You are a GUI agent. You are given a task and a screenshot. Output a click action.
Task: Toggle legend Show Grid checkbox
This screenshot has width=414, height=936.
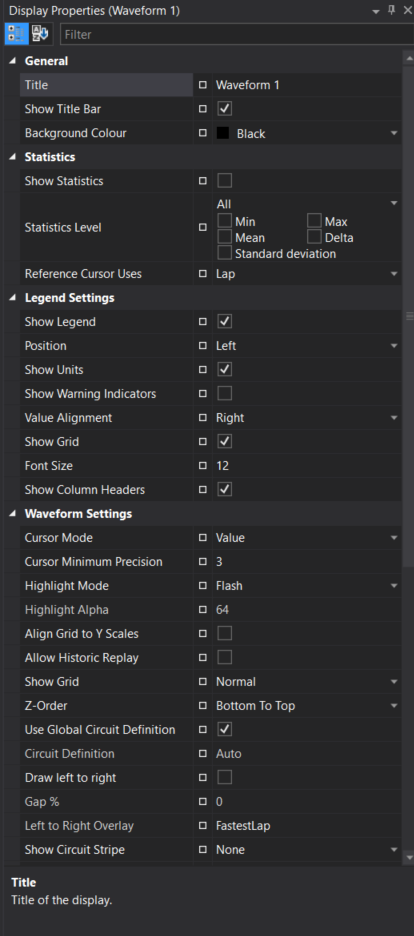(x=224, y=442)
